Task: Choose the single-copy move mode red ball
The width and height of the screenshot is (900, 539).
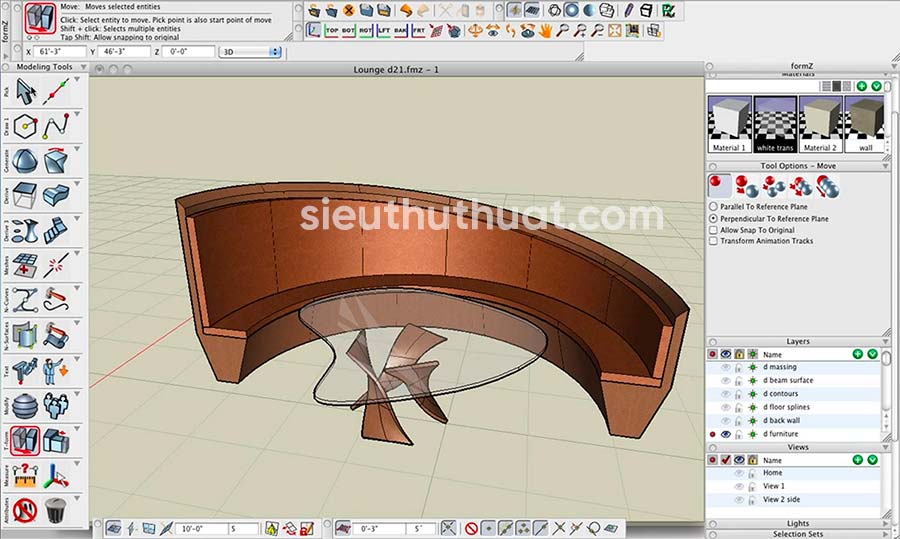Action: tap(719, 187)
